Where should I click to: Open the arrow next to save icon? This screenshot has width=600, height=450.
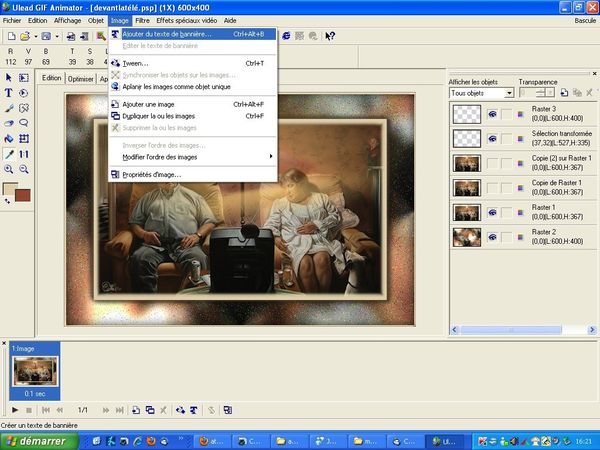(57, 36)
